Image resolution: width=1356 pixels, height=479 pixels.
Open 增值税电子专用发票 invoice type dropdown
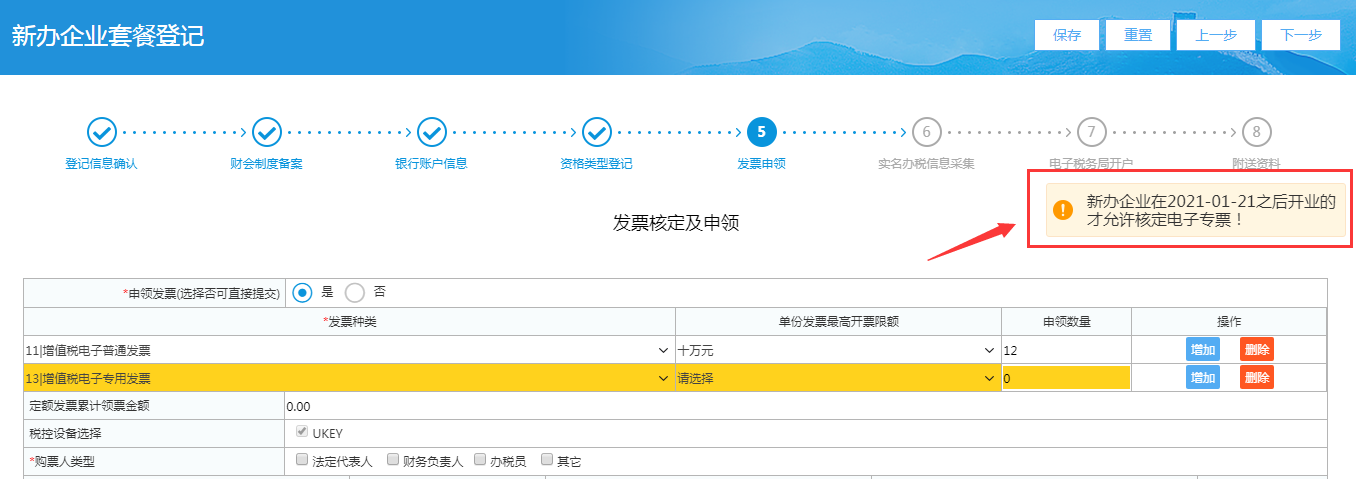[x=348, y=378]
